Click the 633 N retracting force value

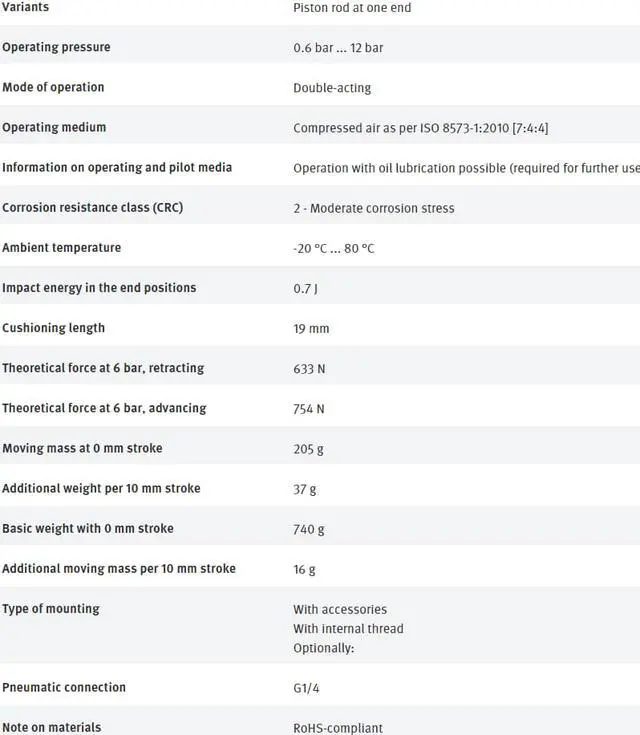click(309, 368)
